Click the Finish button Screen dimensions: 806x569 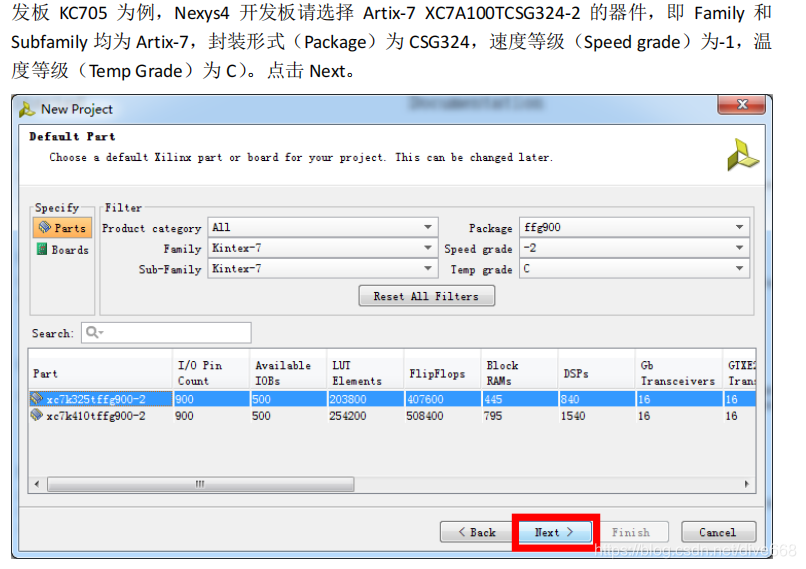(632, 532)
